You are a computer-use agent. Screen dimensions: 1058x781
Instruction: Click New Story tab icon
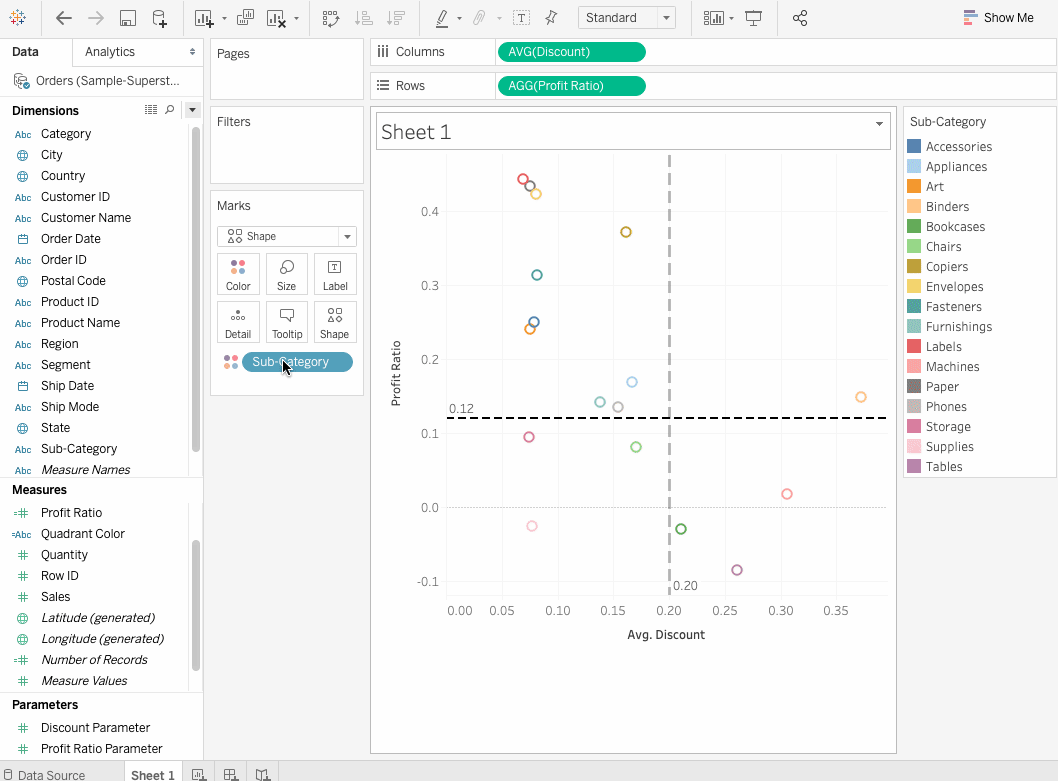(262, 774)
